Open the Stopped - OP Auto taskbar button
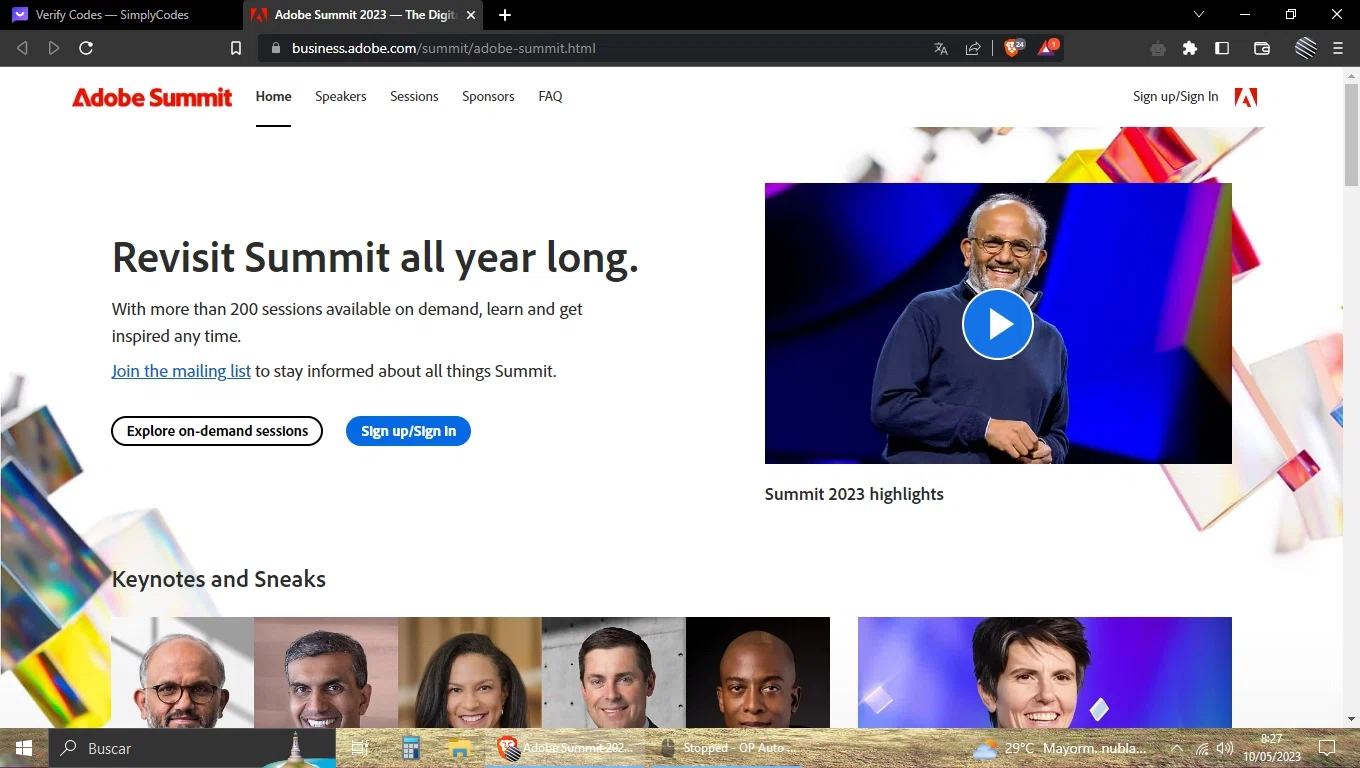The image size is (1360, 768). (729, 748)
